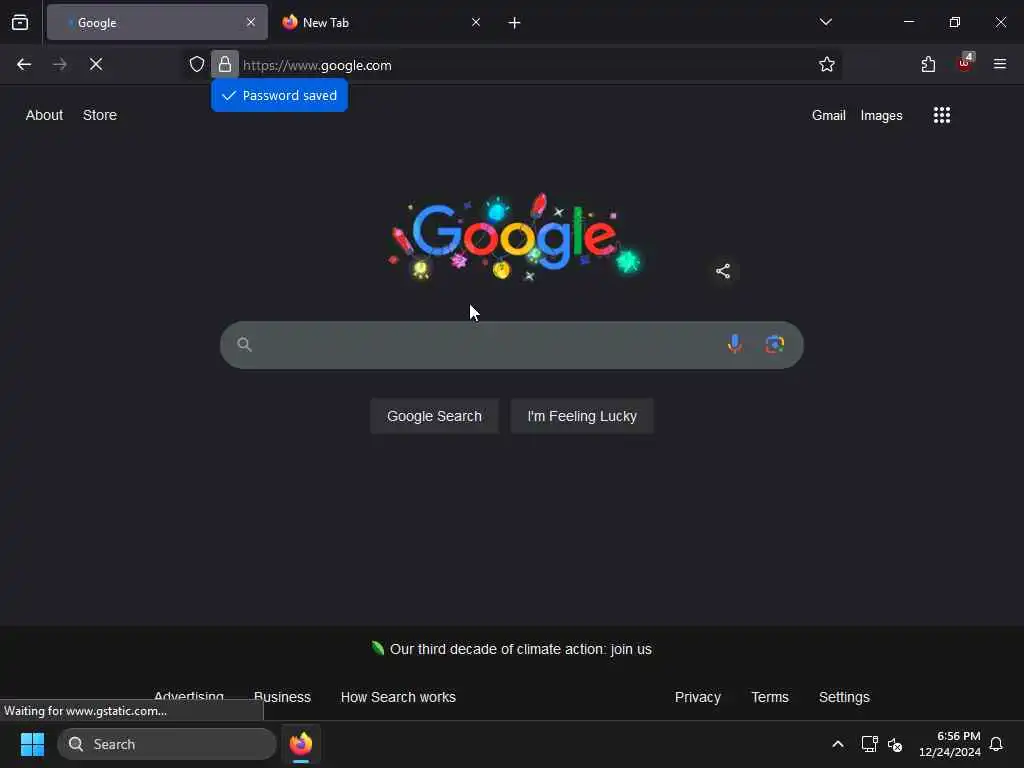Screen dimensions: 1024x768
Task: Open the notification bell
Action: click(996, 744)
